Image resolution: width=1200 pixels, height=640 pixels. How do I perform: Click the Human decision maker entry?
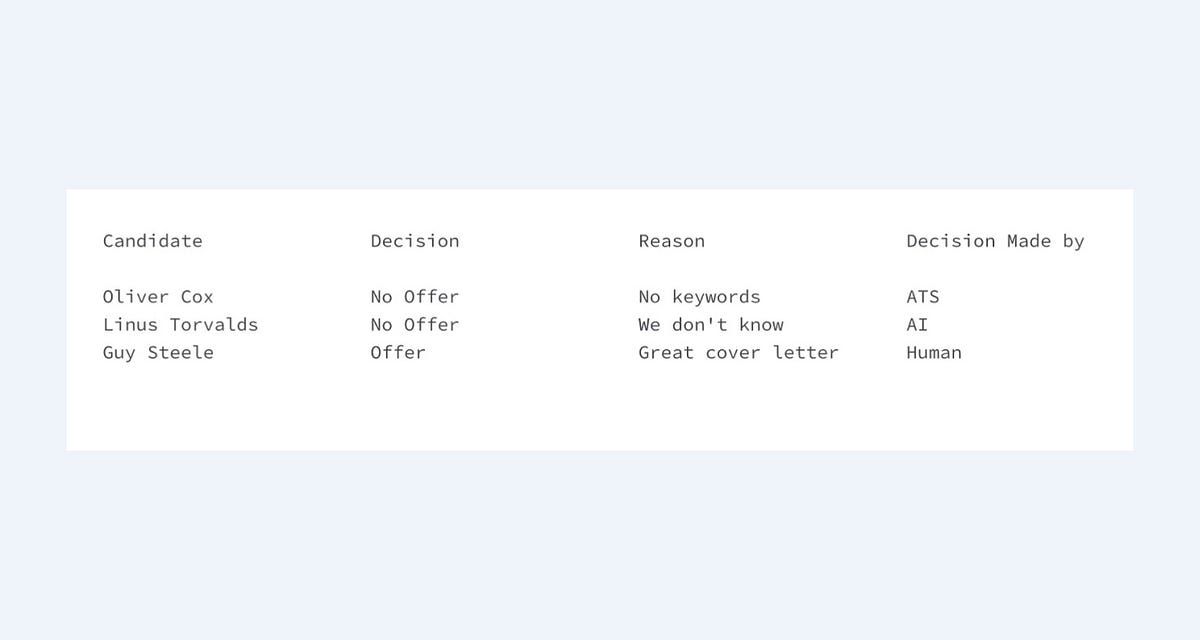933,353
